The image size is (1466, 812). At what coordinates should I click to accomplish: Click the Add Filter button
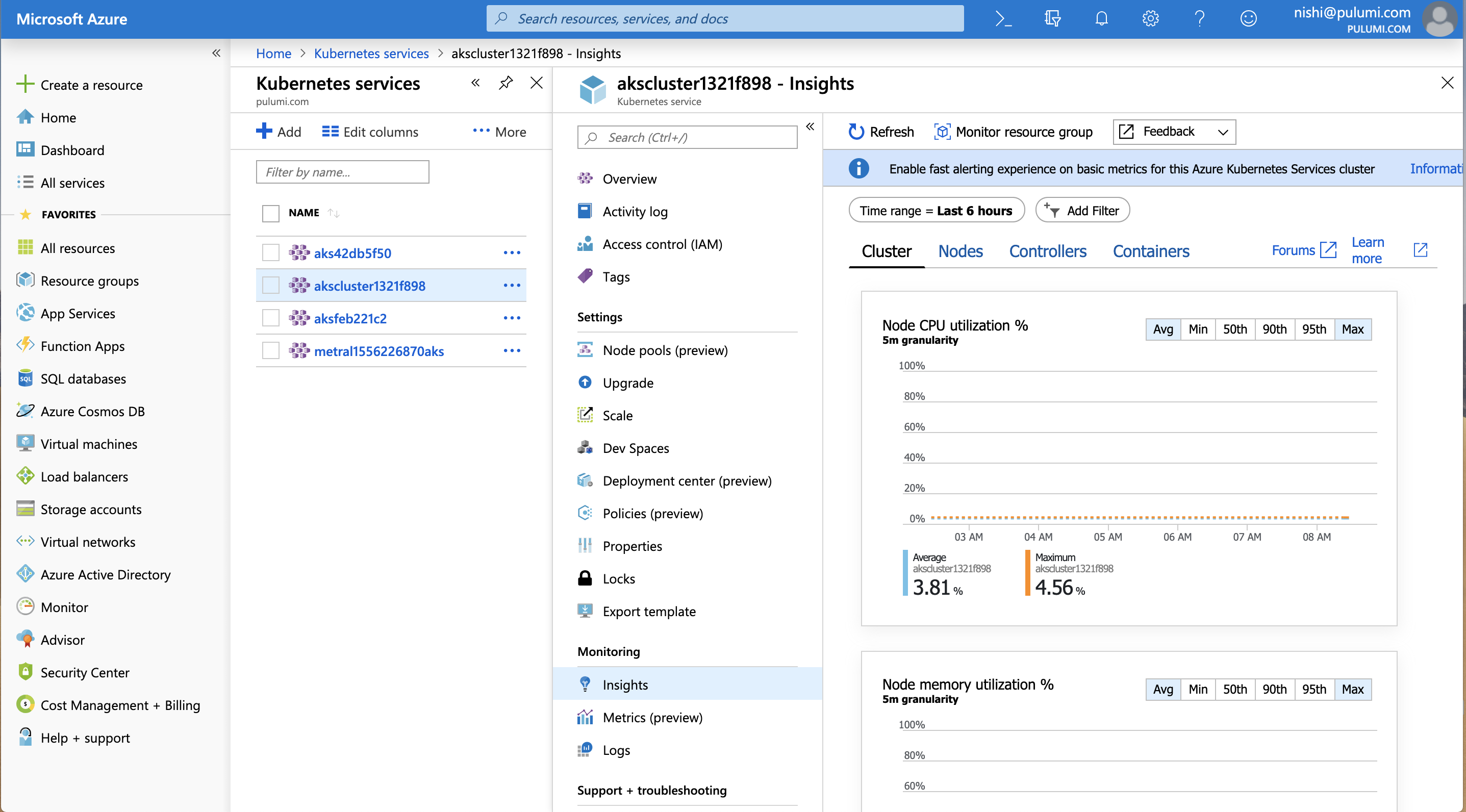[1082, 211]
